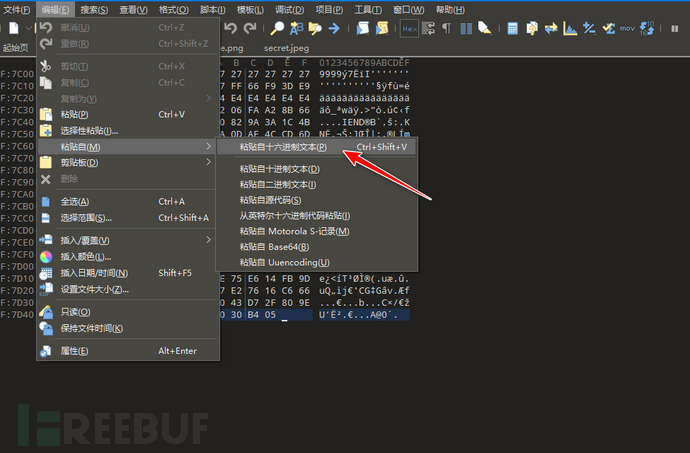Click the Undo toolbar icon
The image size is (690, 453).
tap(230, 29)
